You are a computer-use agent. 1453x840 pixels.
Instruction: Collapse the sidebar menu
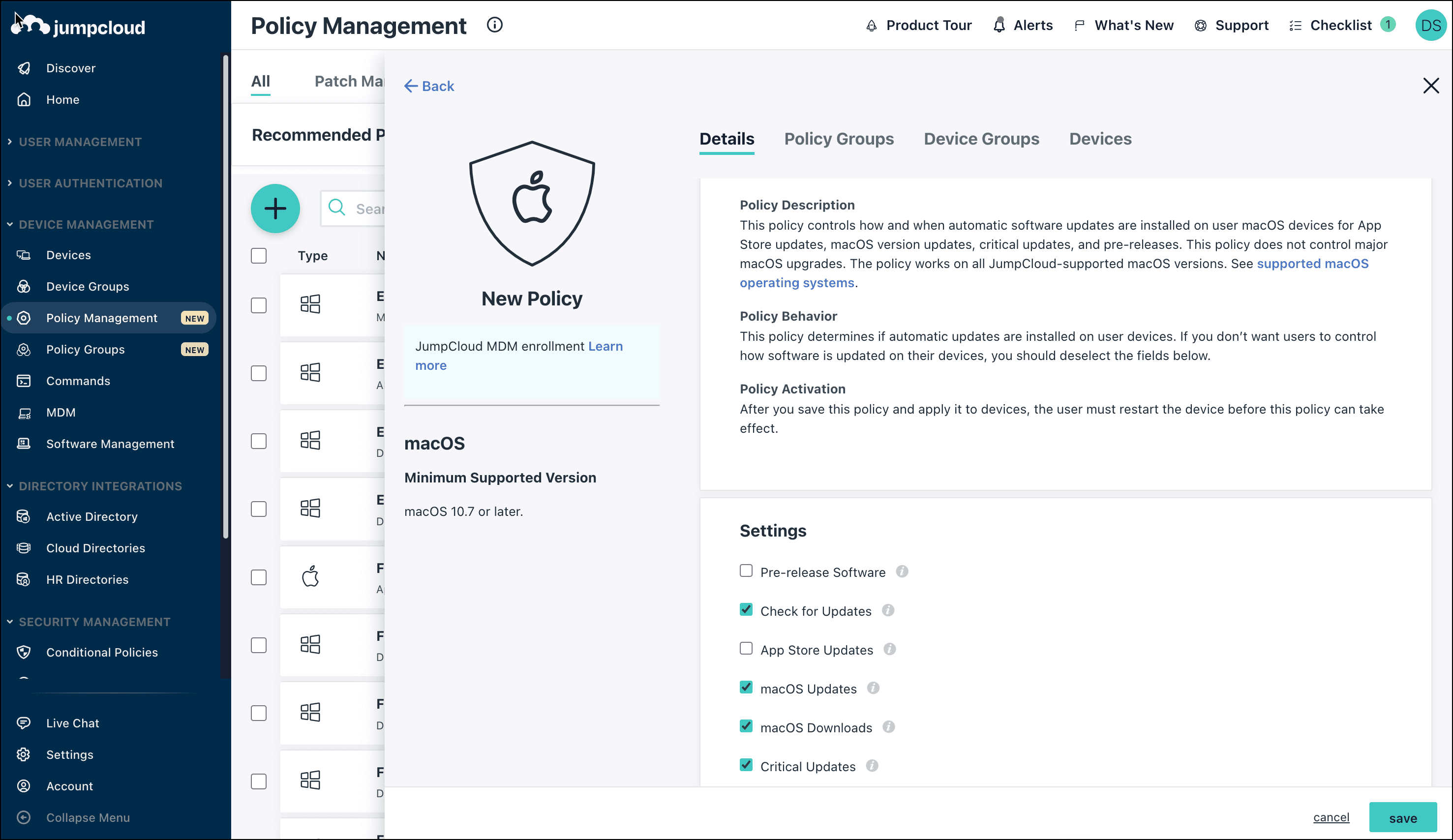[x=88, y=817]
